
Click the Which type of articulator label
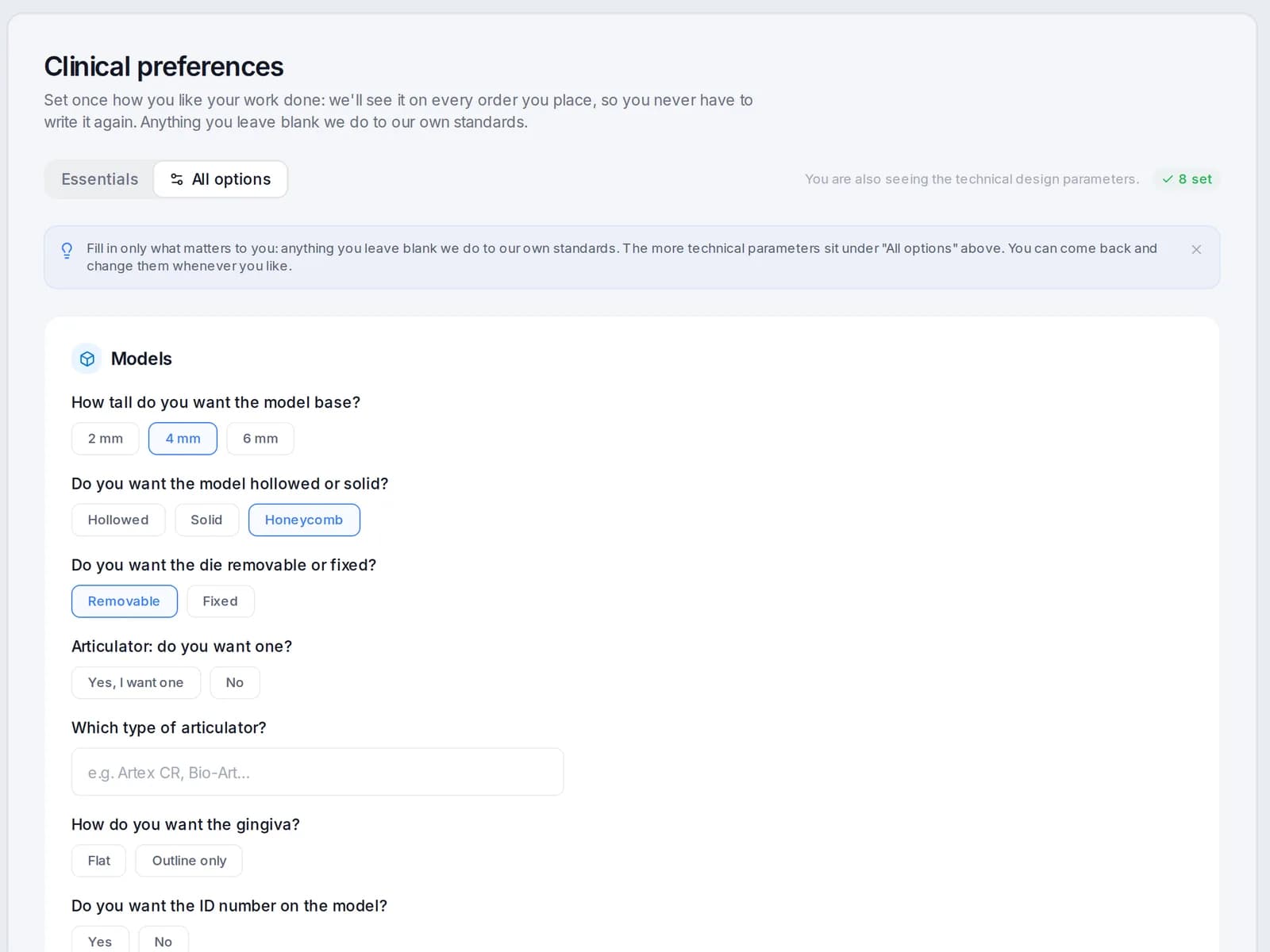point(169,727)
